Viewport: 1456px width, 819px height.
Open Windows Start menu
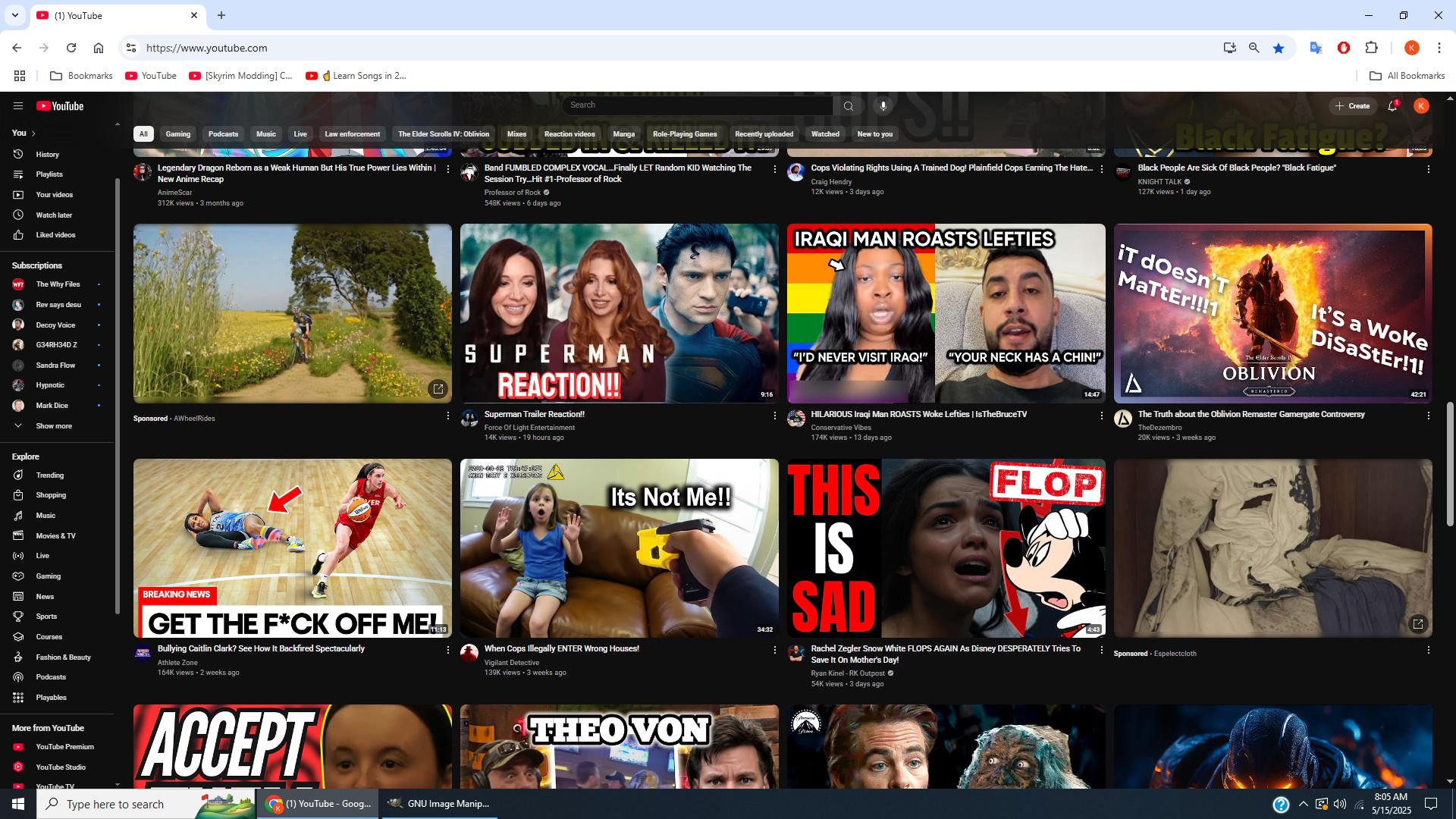18,804
